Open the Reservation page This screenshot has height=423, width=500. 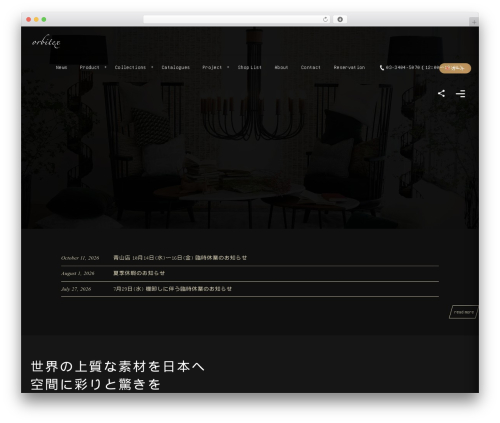point(349,67)
